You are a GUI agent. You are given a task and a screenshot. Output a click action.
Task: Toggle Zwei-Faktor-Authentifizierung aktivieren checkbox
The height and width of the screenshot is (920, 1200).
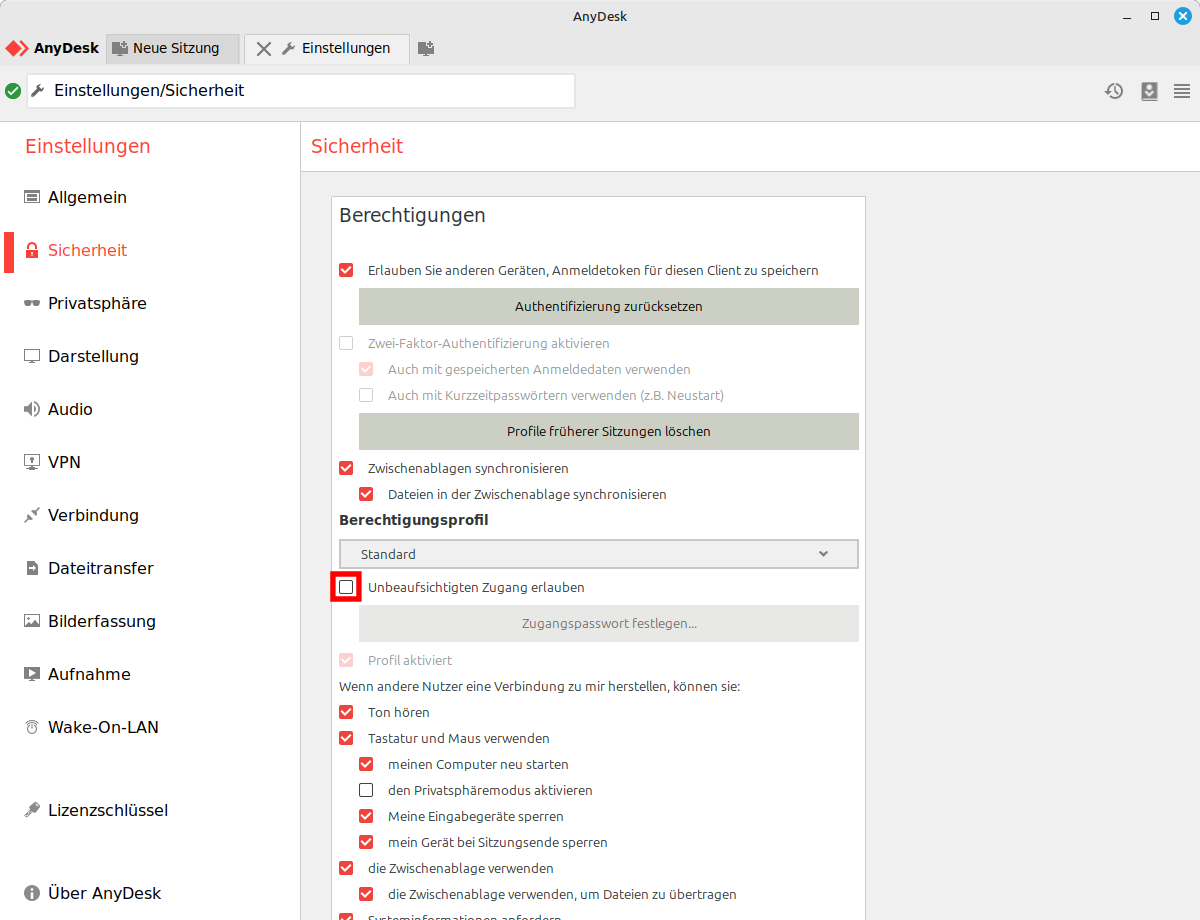(346, 343)
